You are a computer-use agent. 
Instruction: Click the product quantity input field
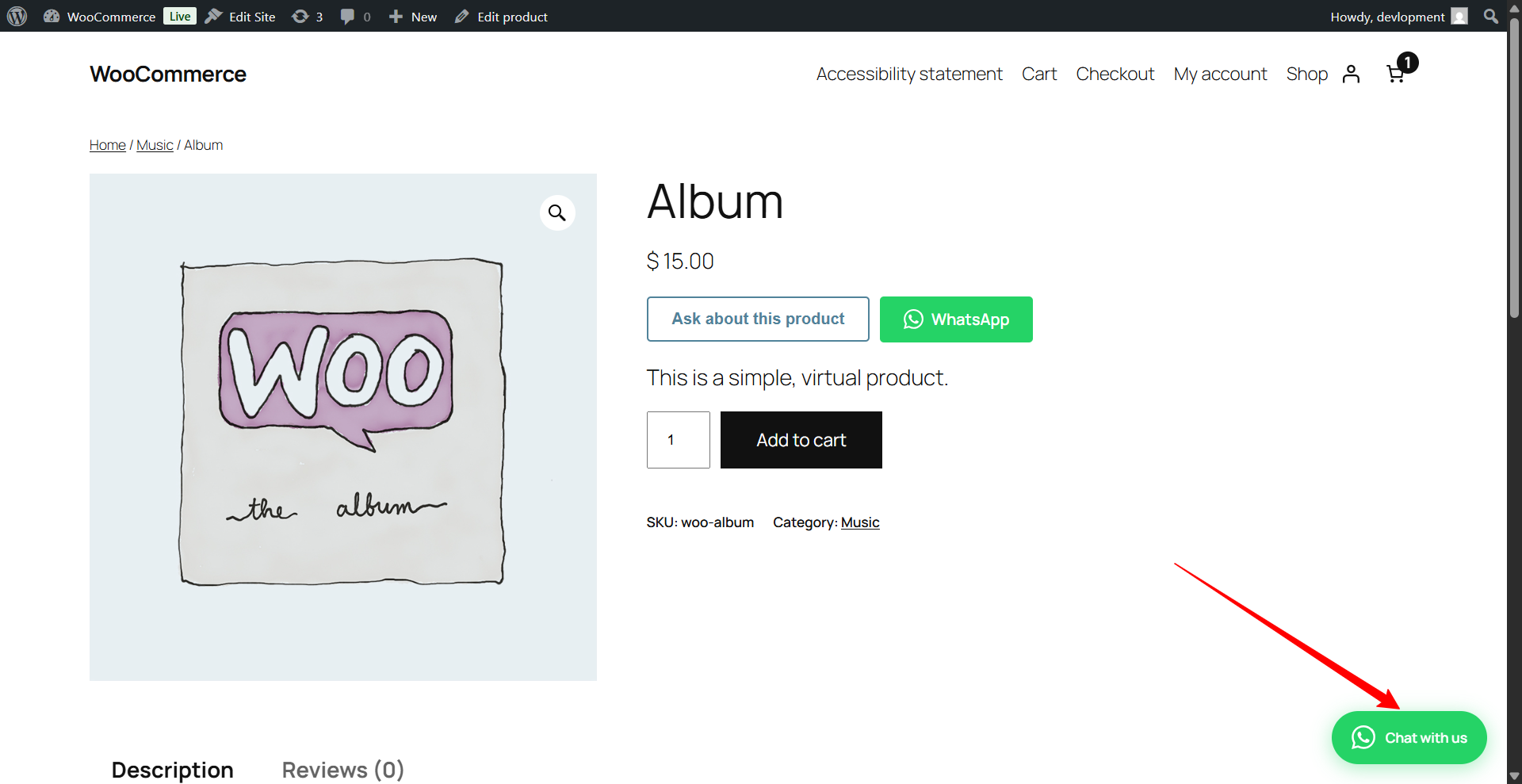pyautogui.click(x=678, y=440)
